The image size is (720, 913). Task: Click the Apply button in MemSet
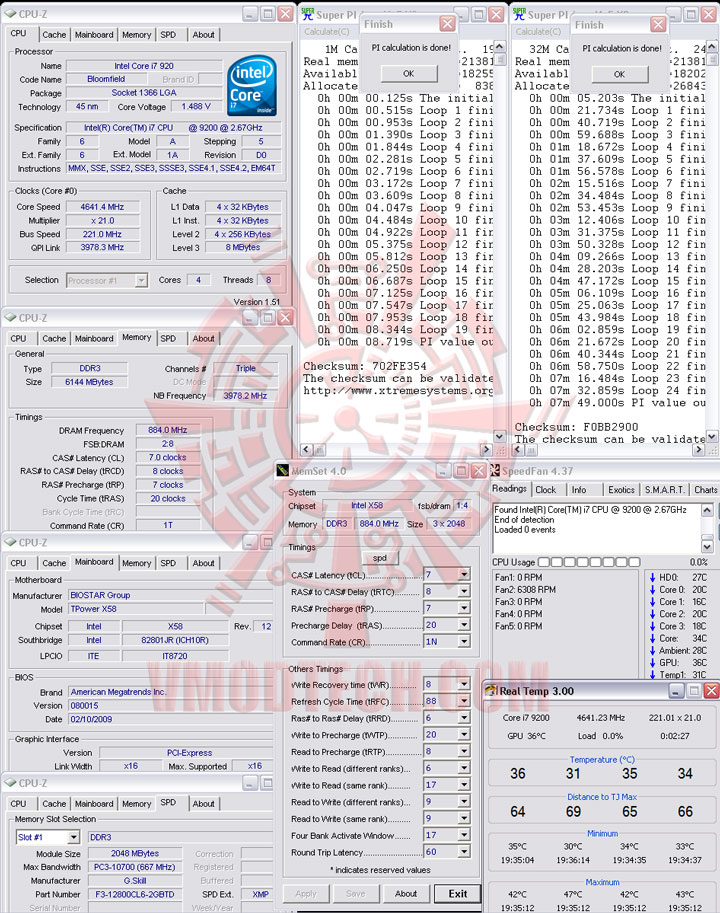click(x=306, y=894)
